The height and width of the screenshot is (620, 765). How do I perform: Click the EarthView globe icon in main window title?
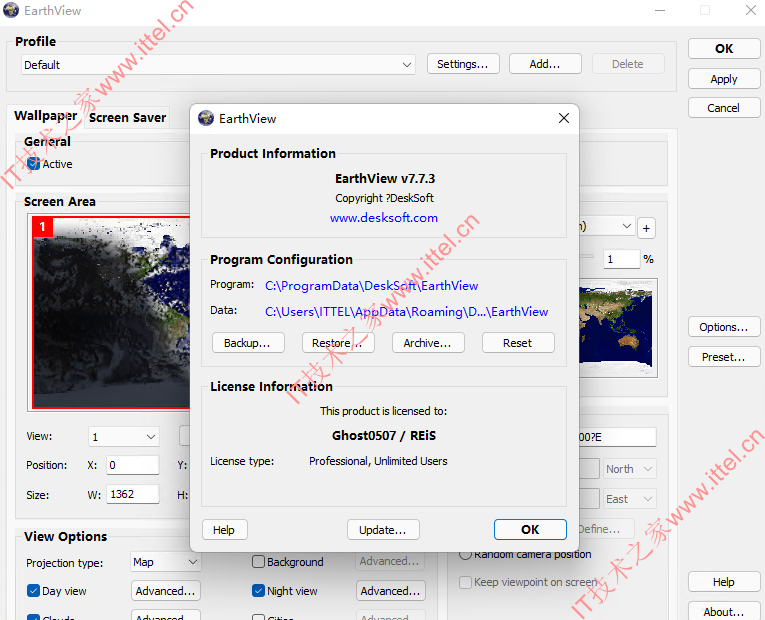(11, 10)
